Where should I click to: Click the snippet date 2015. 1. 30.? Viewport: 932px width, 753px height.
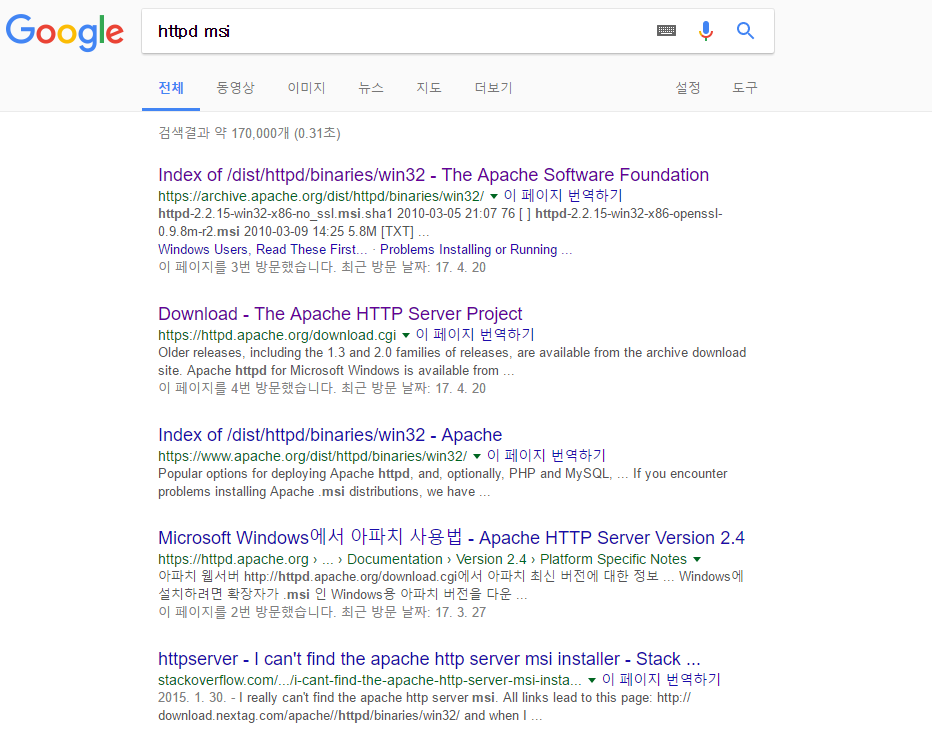[x=190, y=698]
